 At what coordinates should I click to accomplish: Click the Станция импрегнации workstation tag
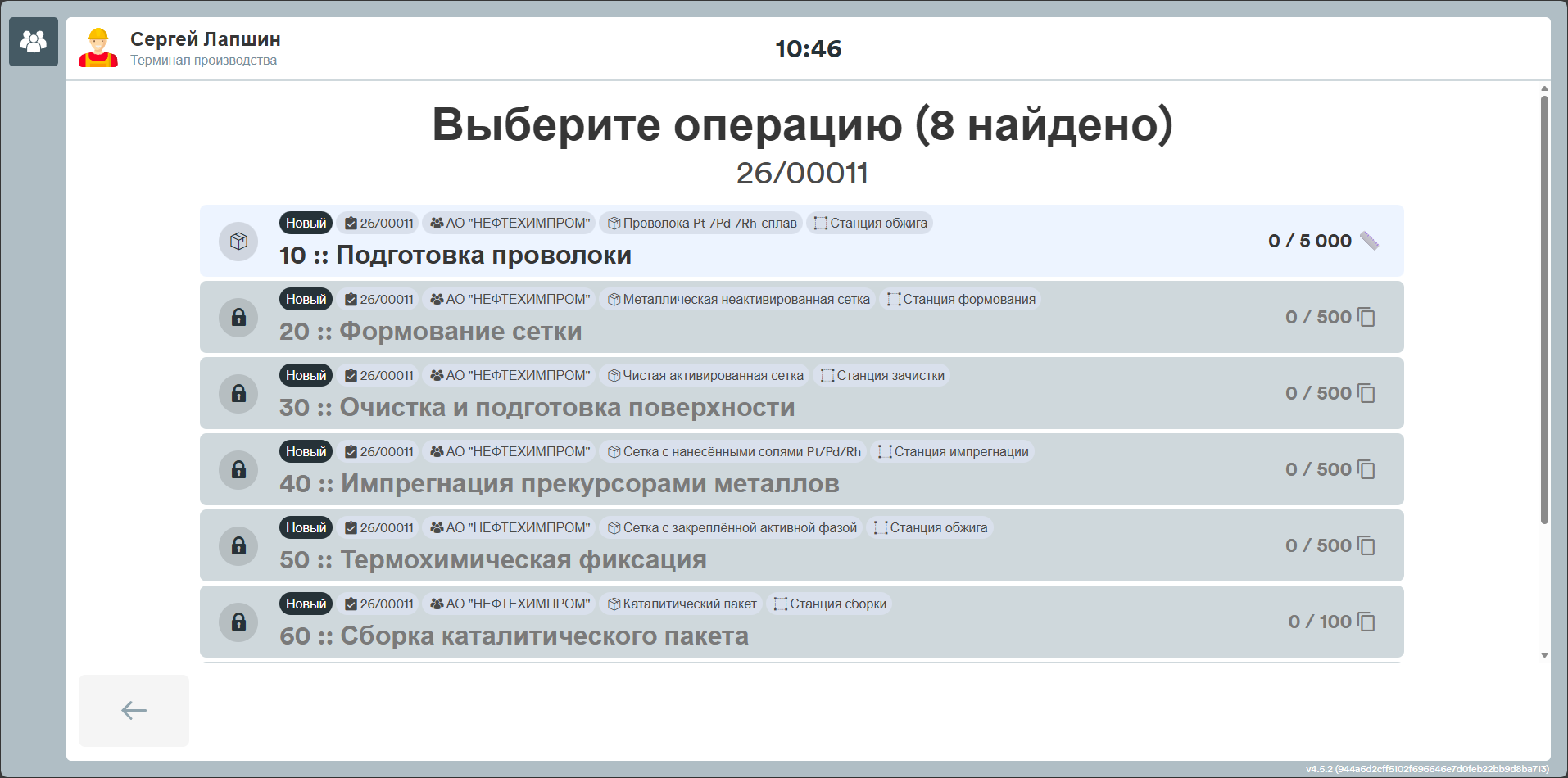pos(953,451)
